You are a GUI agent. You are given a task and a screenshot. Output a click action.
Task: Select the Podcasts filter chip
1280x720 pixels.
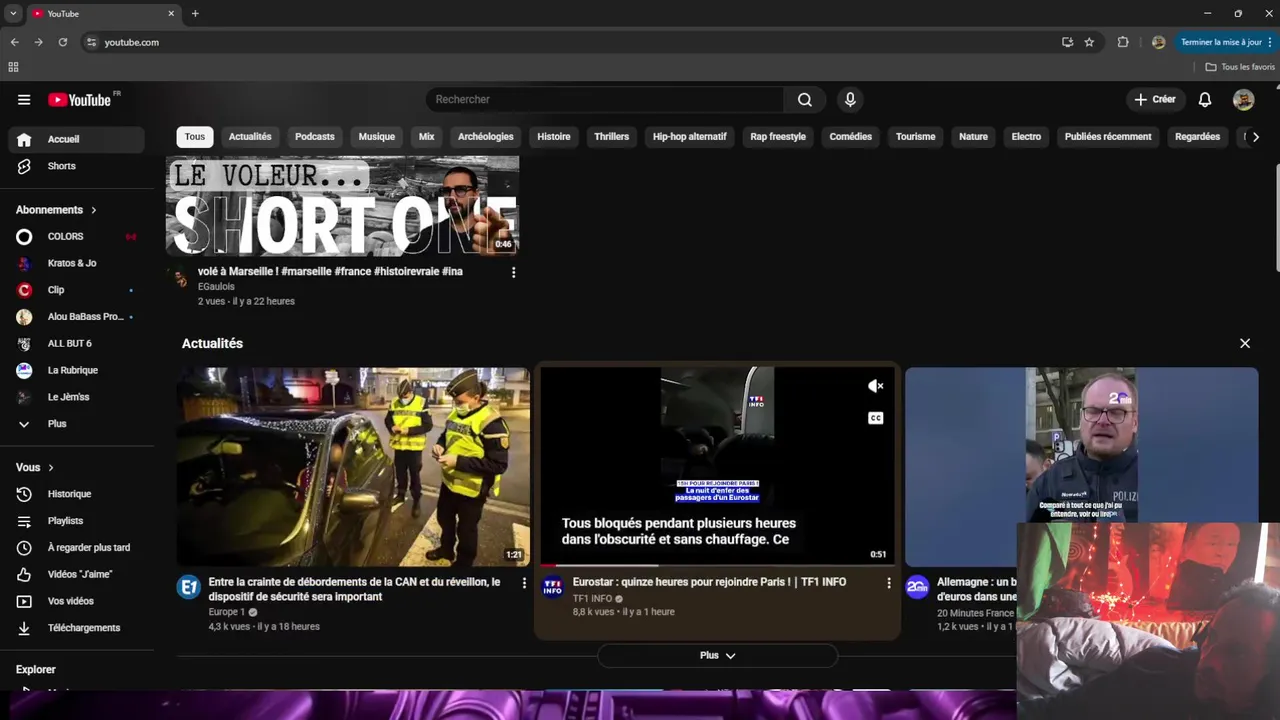point(315,137)
